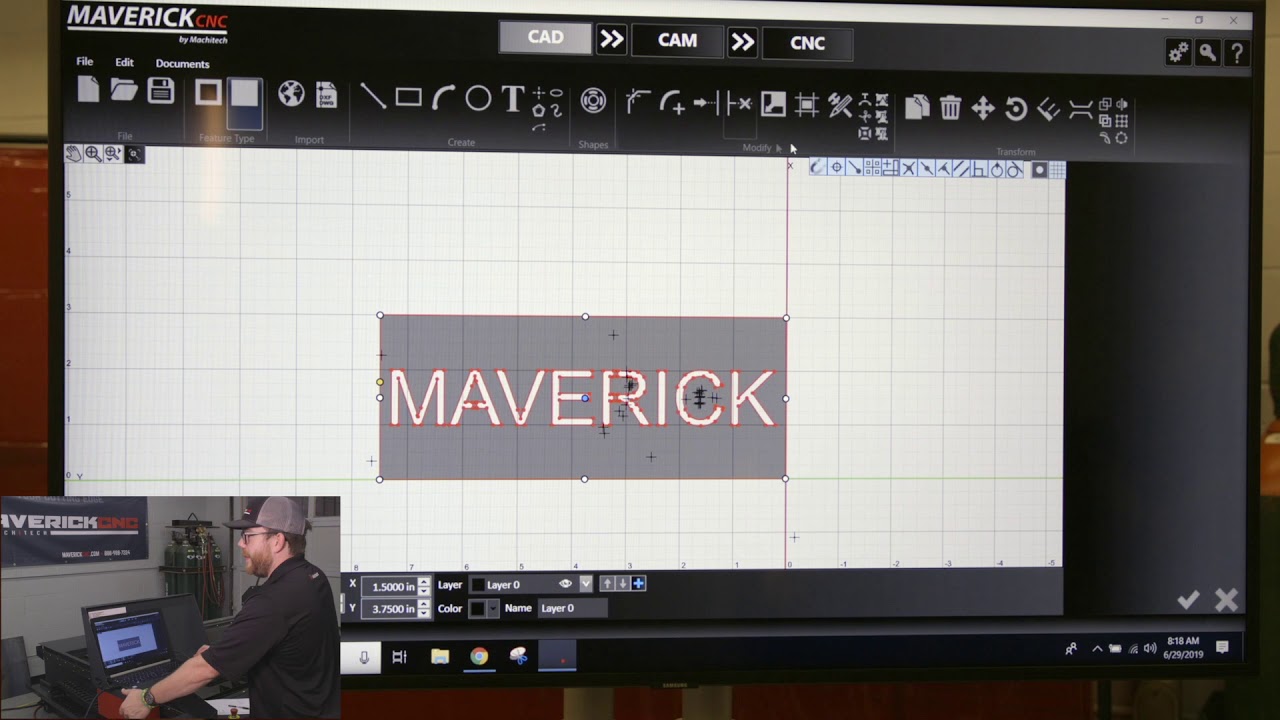
Task: Click the Zoom in magnifier icon
Action: coord(94,153)
